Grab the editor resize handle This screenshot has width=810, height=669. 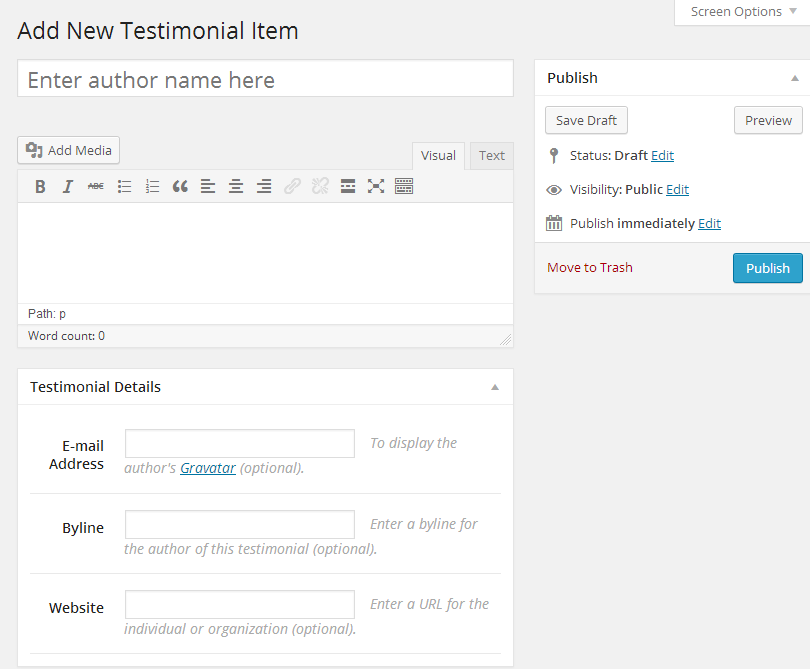(506, 339)
